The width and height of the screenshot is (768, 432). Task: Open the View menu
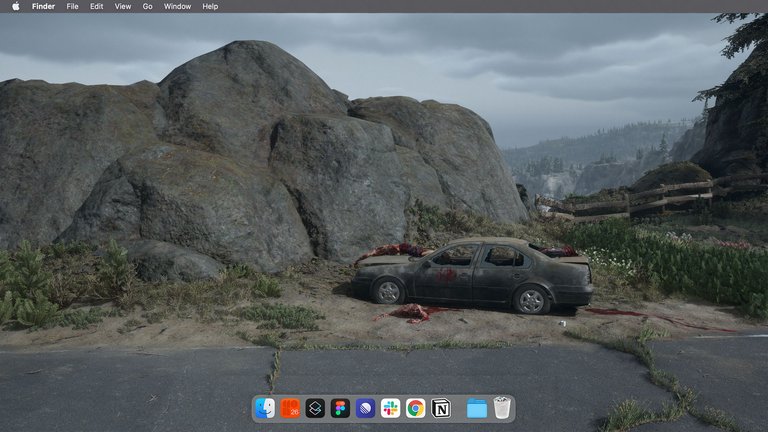click(x=122, y=6)
